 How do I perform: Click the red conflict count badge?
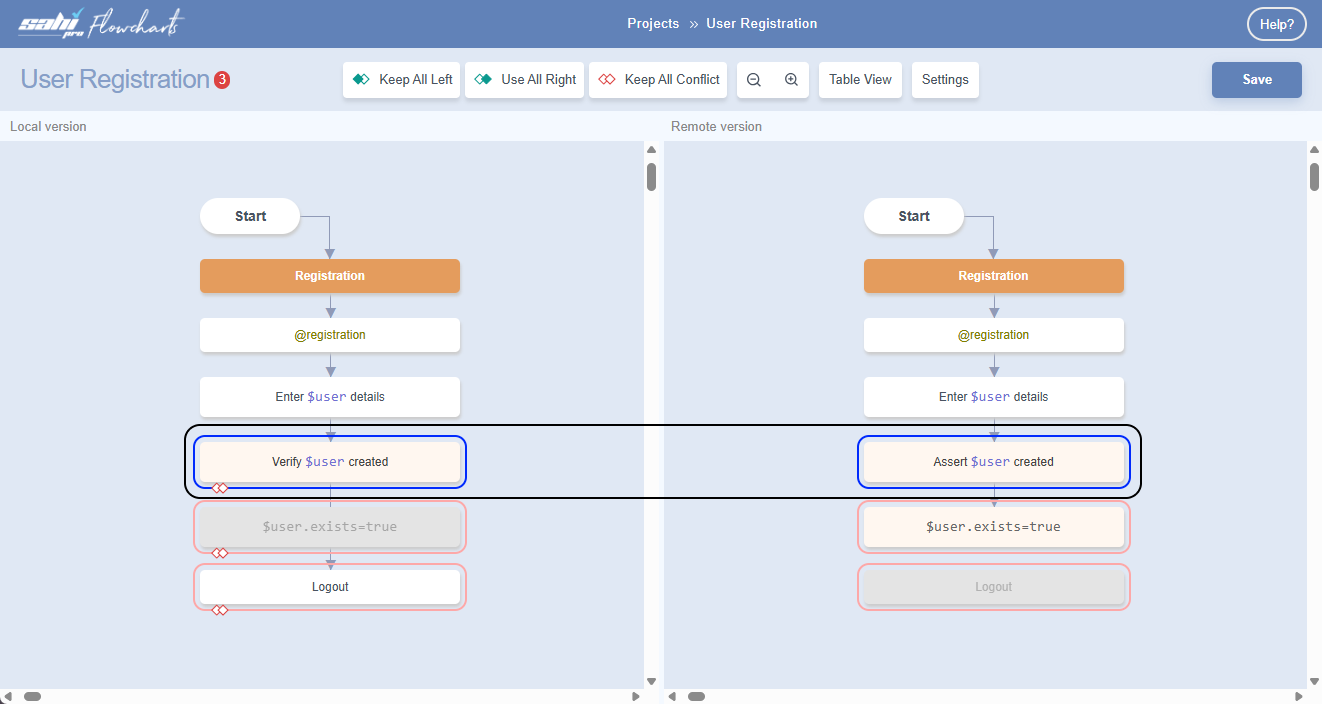coord(222,80)
